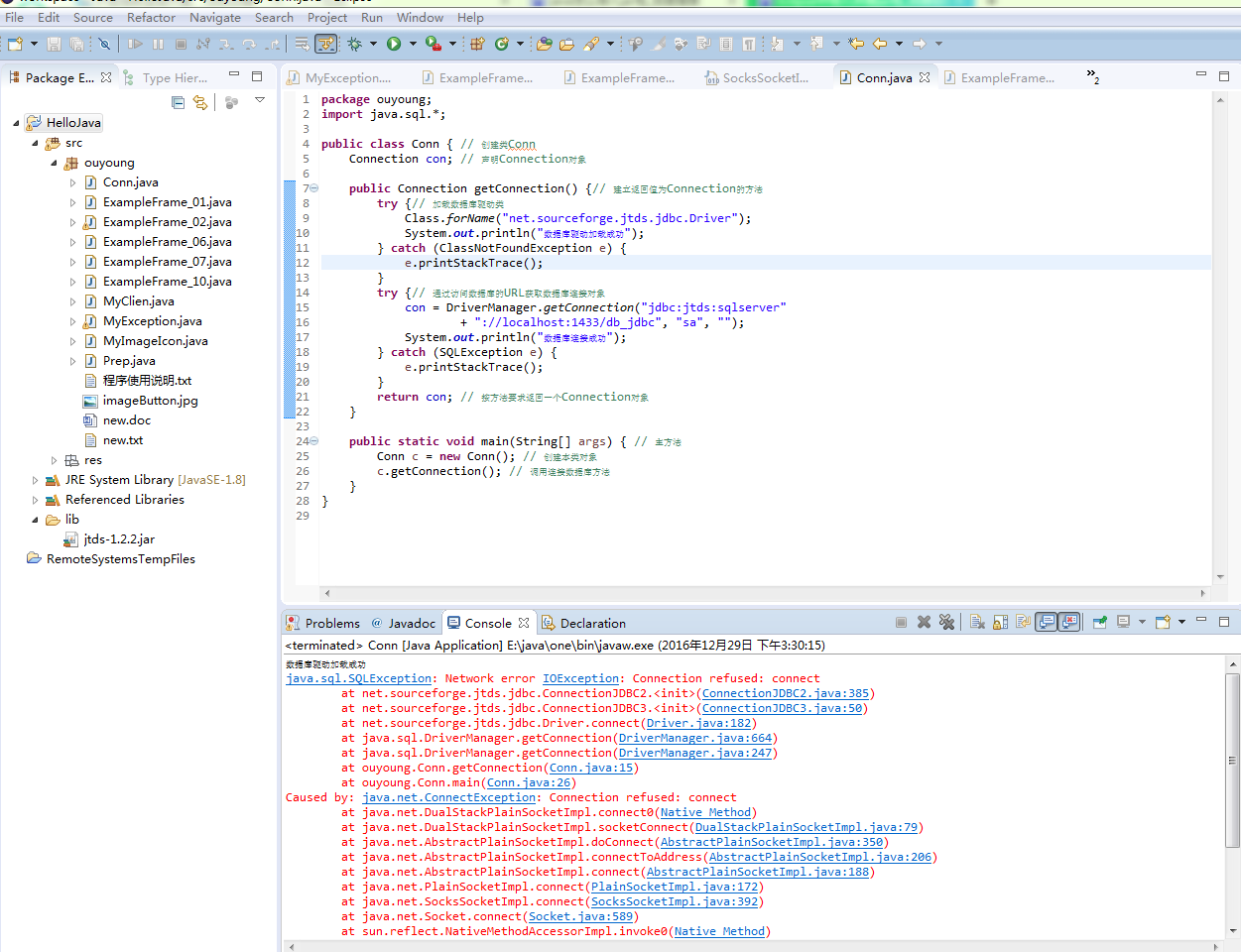Click the Pin Console icon

[x=1099, y=622]
